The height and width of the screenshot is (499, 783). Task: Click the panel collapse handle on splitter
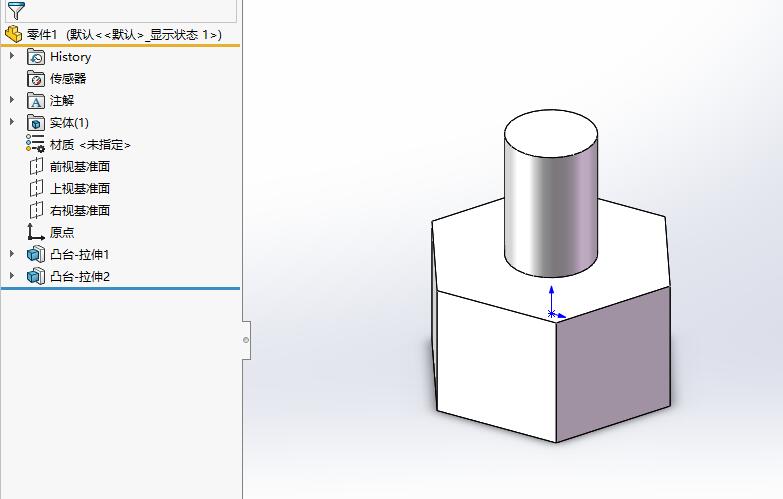[x=246, y=340]
